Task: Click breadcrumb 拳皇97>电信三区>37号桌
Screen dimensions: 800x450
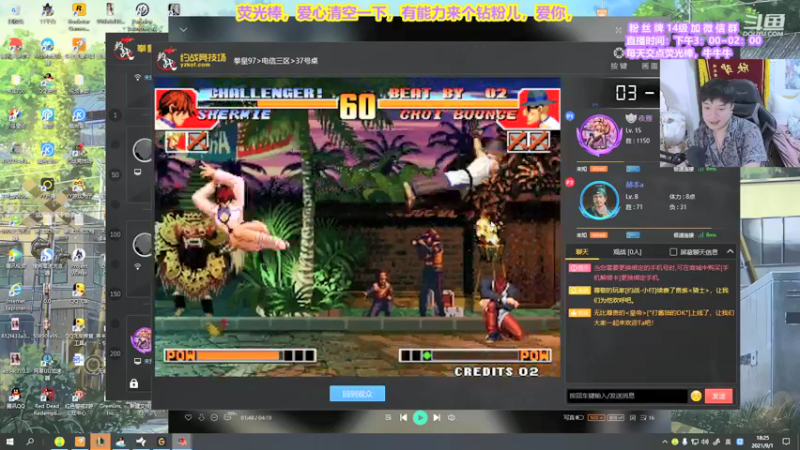Action: (x=276, y=61)
